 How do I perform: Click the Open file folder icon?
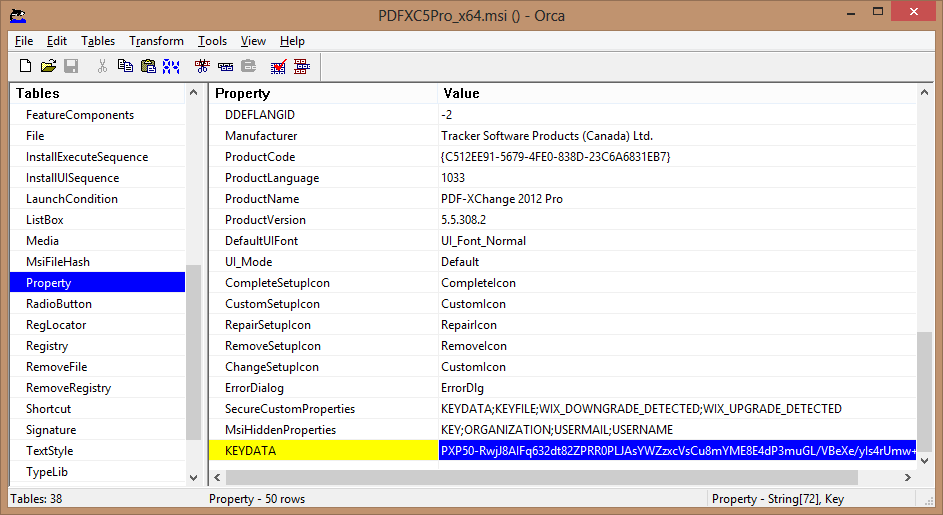tap(48, 66)
